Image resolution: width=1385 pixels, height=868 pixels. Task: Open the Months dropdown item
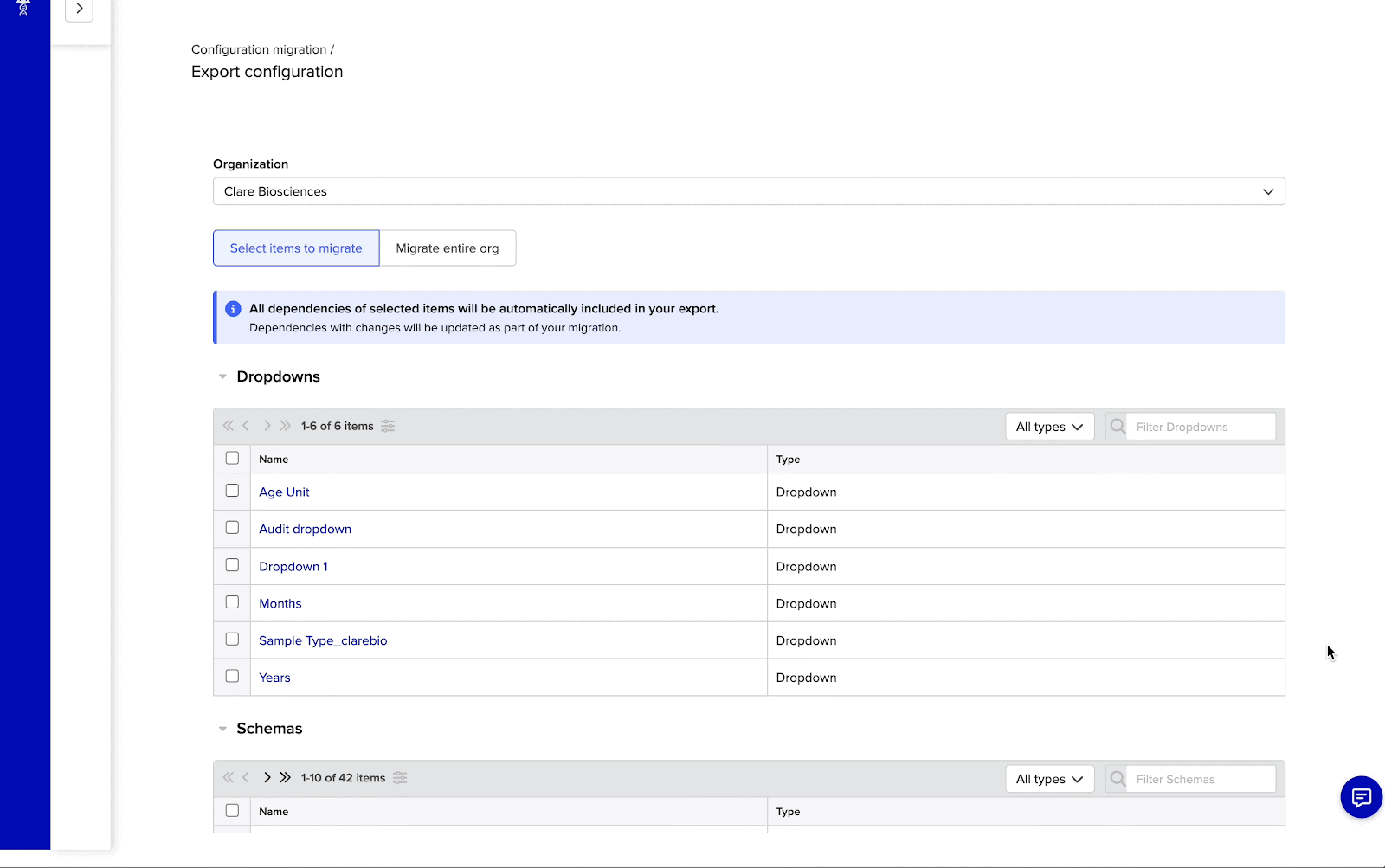point(280,603)
